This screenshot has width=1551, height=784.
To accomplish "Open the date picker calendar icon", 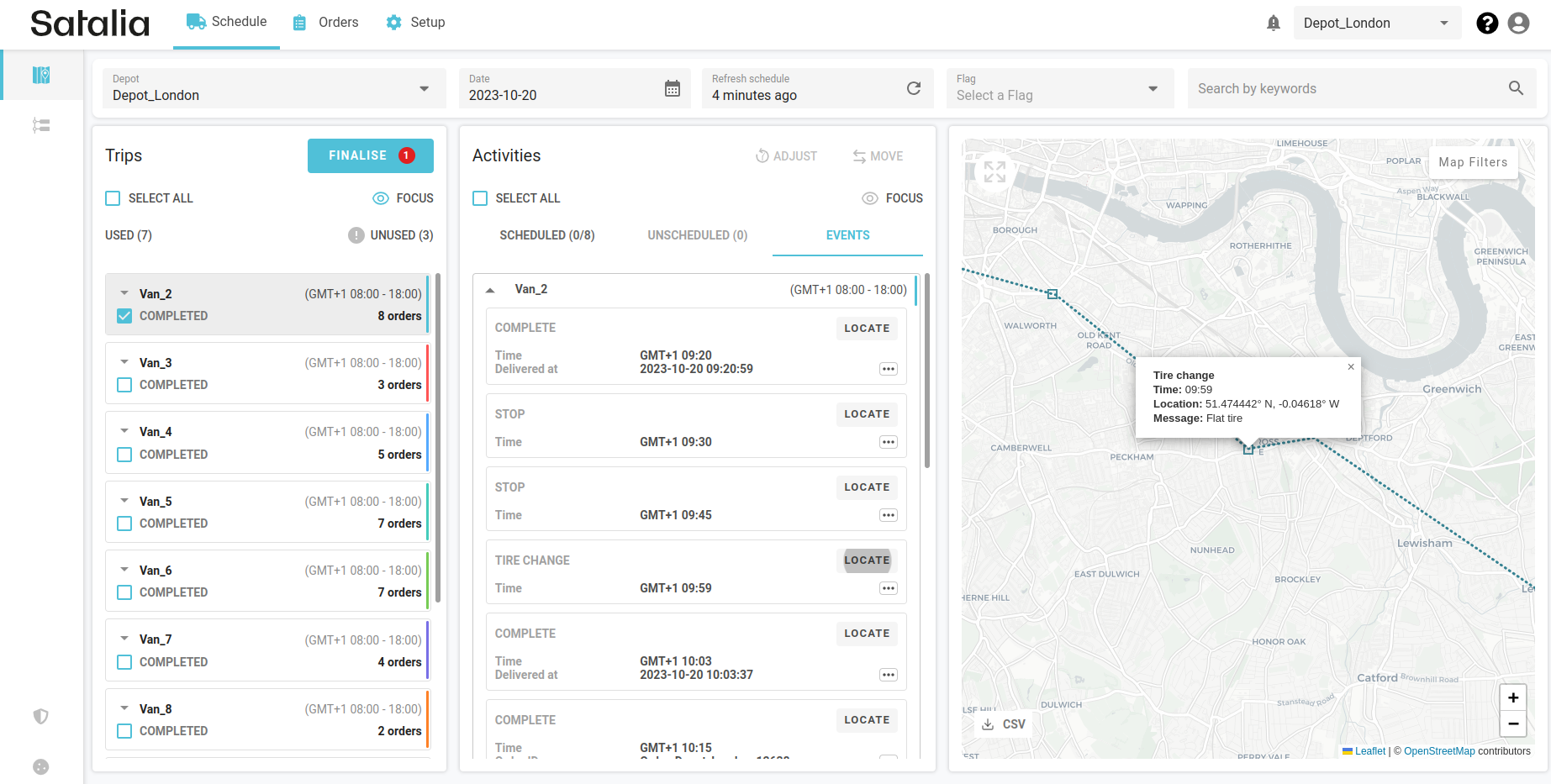I will click(x=673, y=88).
